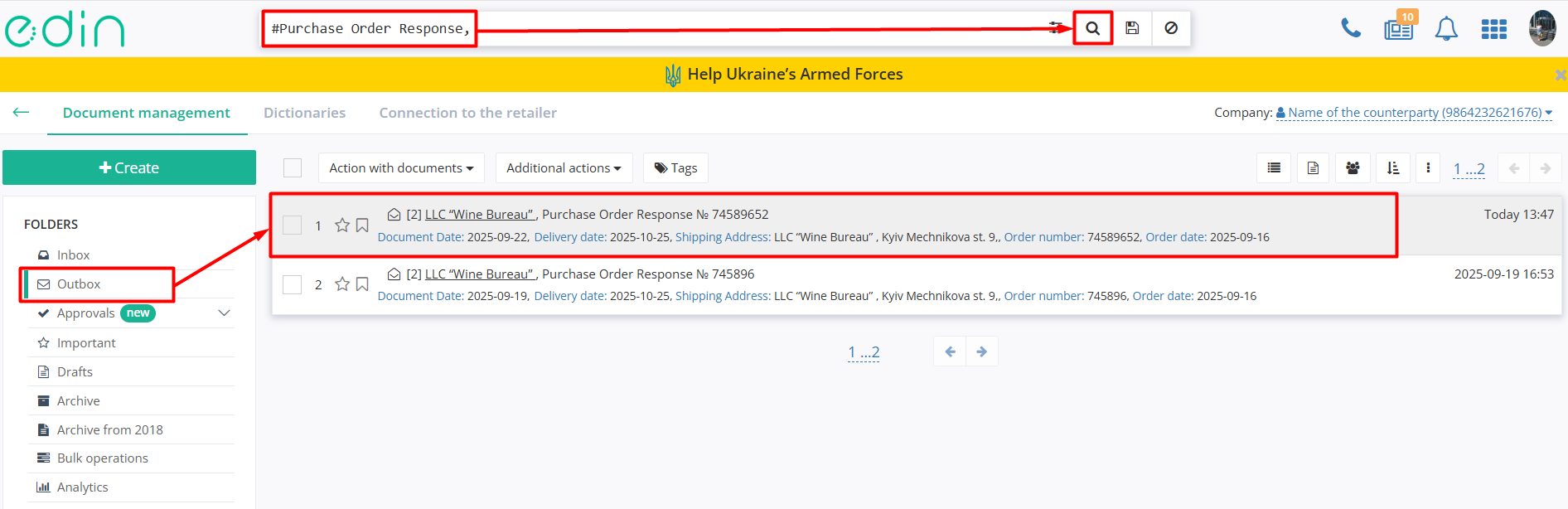
Task: Open Bulk operations section
Action: (x=102, y=458)
